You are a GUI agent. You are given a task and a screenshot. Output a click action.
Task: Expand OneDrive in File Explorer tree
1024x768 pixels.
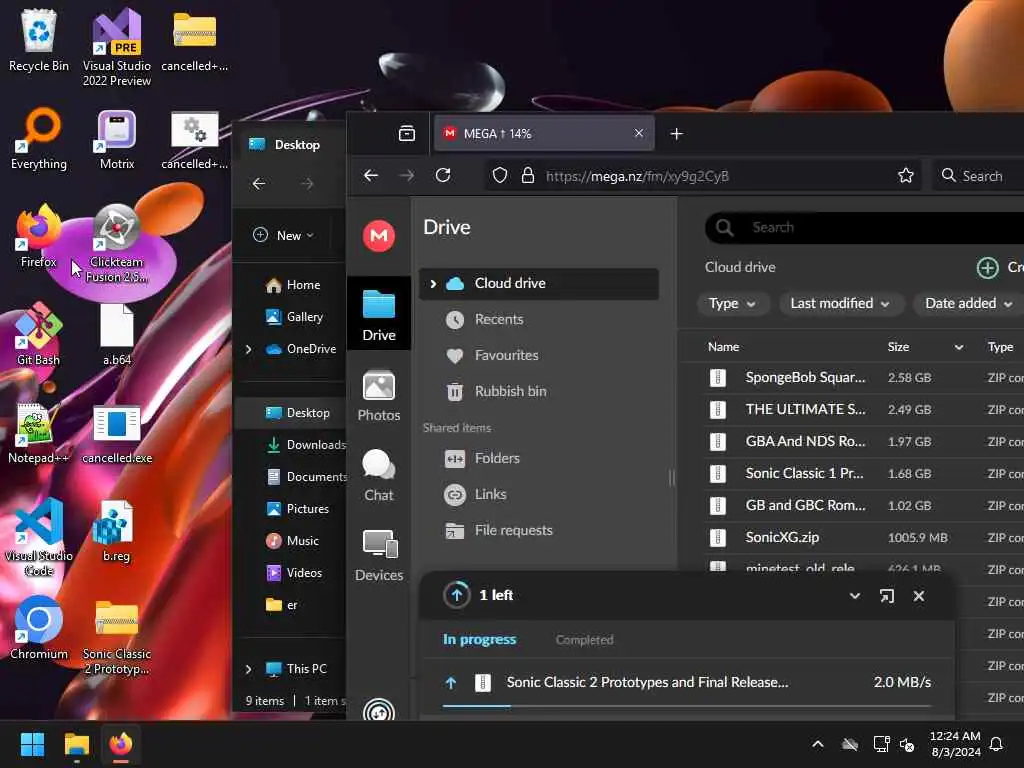pos(249,349)
